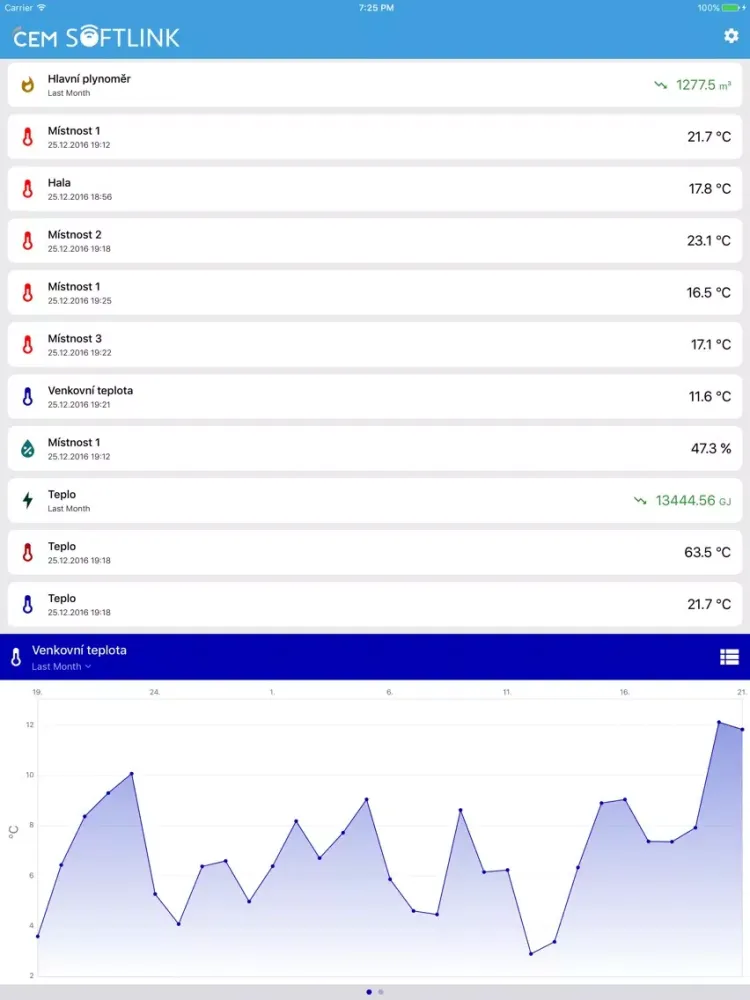Select the 63.5 °C Teplo value
Image resolution: width=750 pixels, height=1000 pixels.
tap(707, 552)
